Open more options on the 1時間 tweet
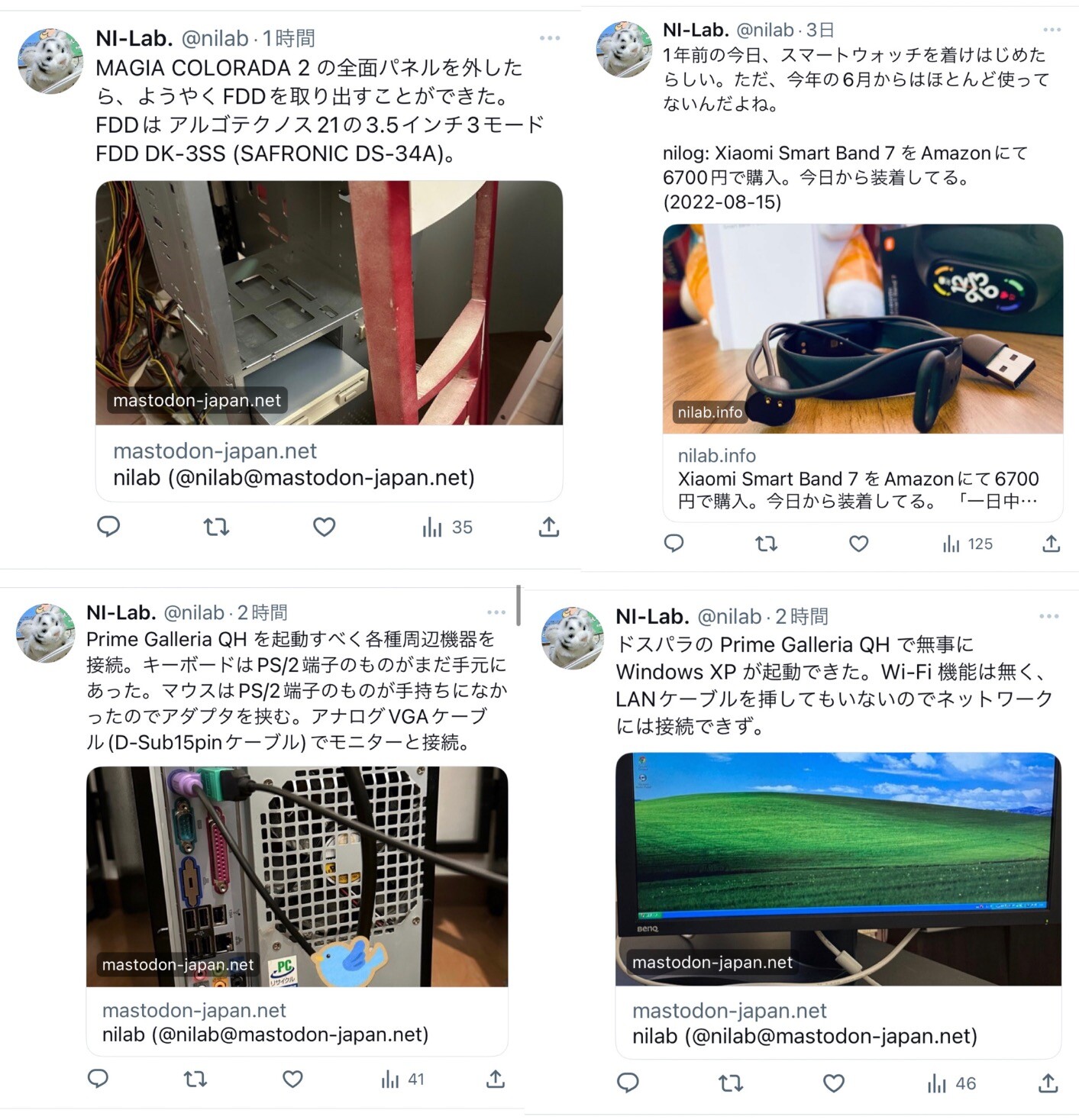Viewport: 1079px width, 1120px height. 550,38
